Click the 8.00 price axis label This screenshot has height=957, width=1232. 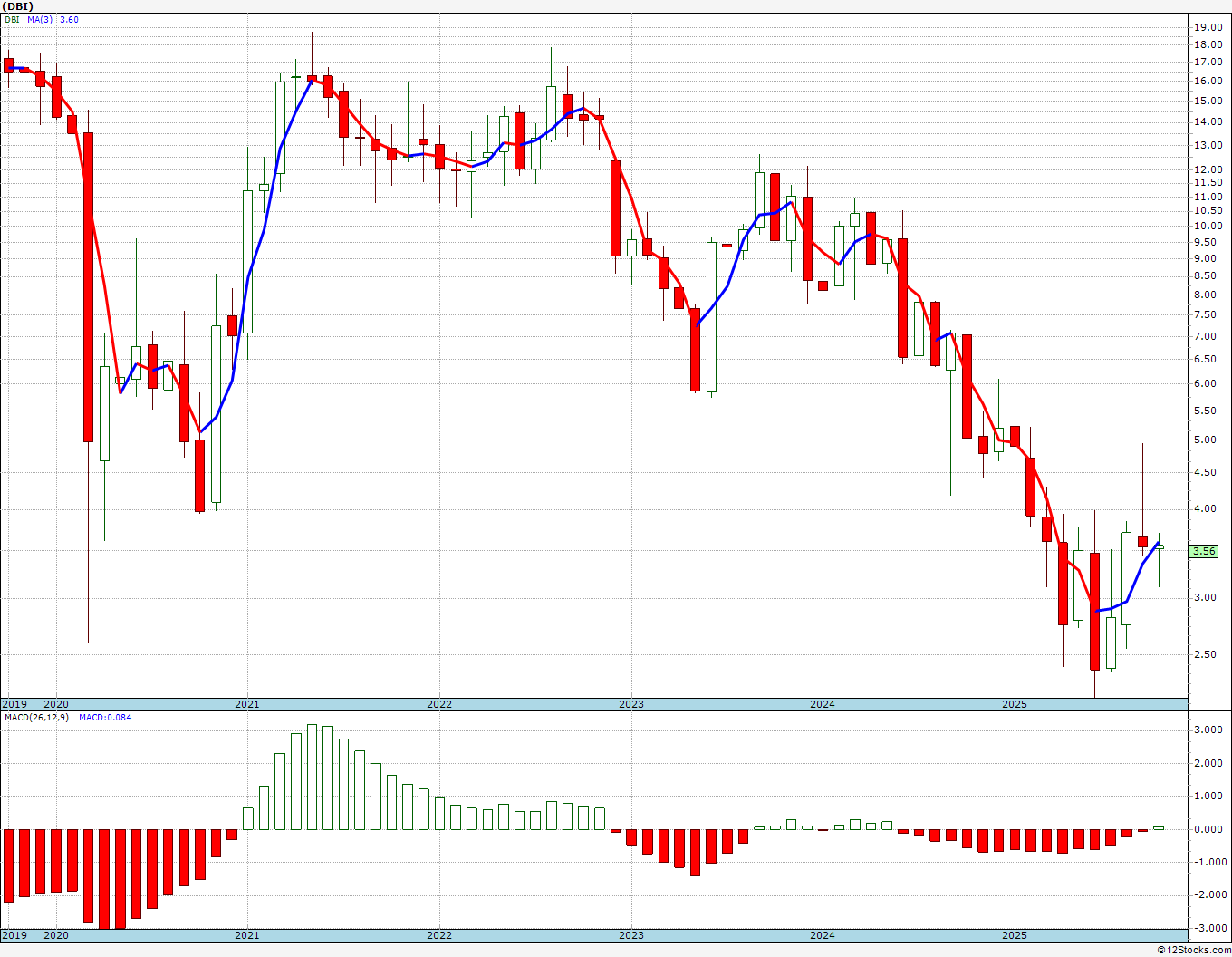coord(1206,295)
